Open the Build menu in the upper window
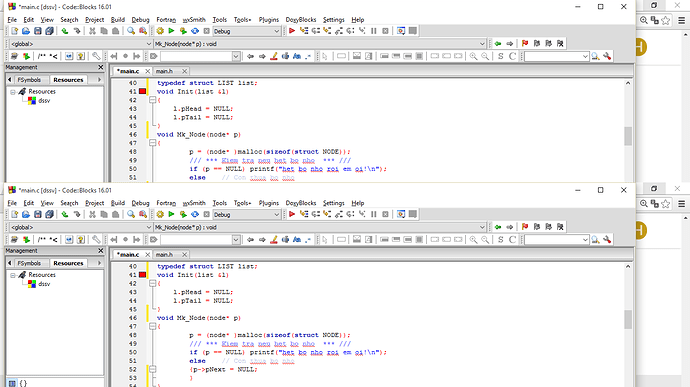690x387 pixels. (x=117, y=20)
